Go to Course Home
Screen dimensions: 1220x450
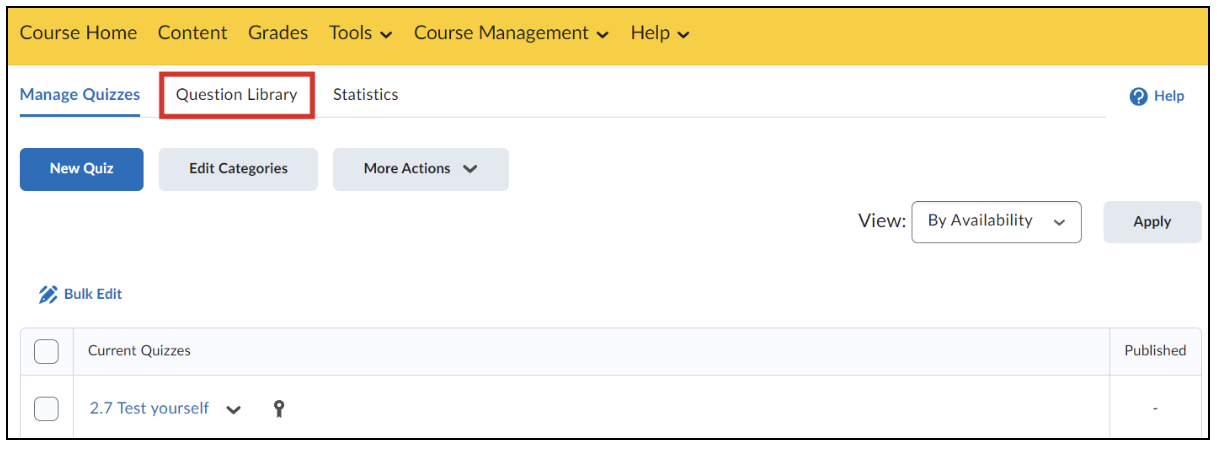pyautogui.click(x=78, y=33)
